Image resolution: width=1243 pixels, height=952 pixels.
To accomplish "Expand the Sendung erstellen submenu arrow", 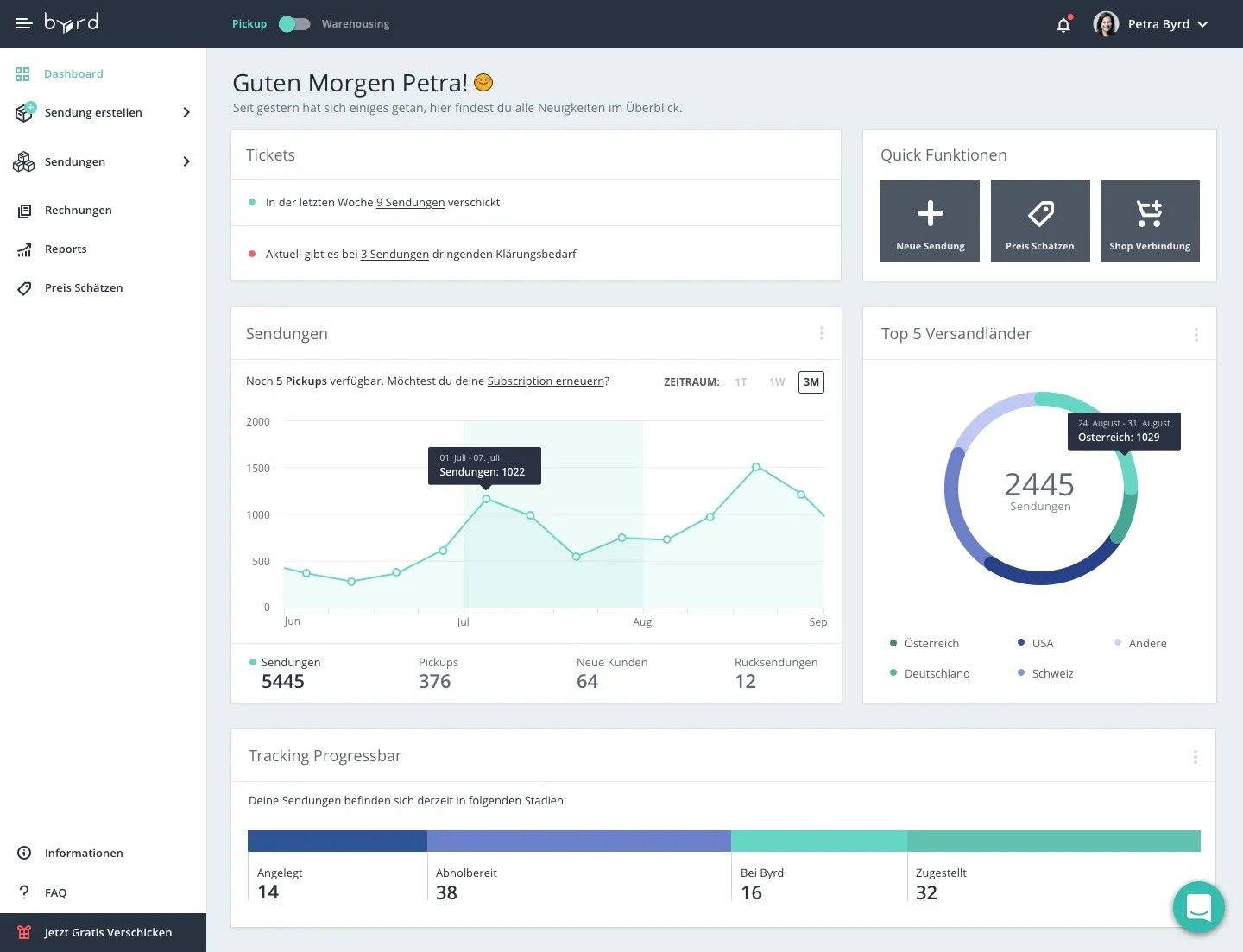I will [x=186, y=113].
